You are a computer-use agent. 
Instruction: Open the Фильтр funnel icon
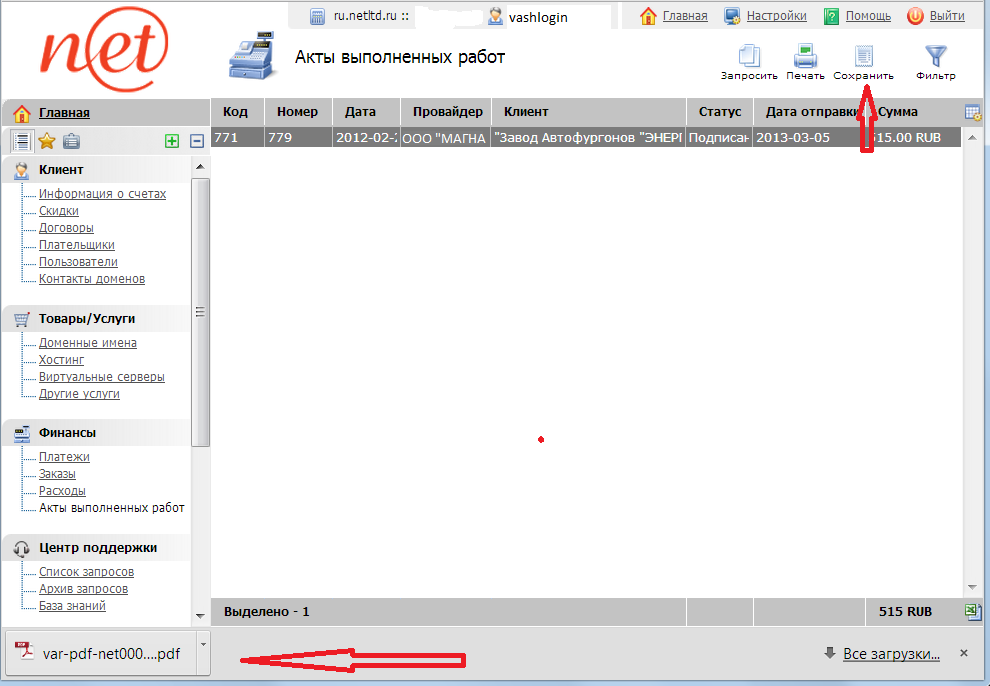[x=935, y=57]
